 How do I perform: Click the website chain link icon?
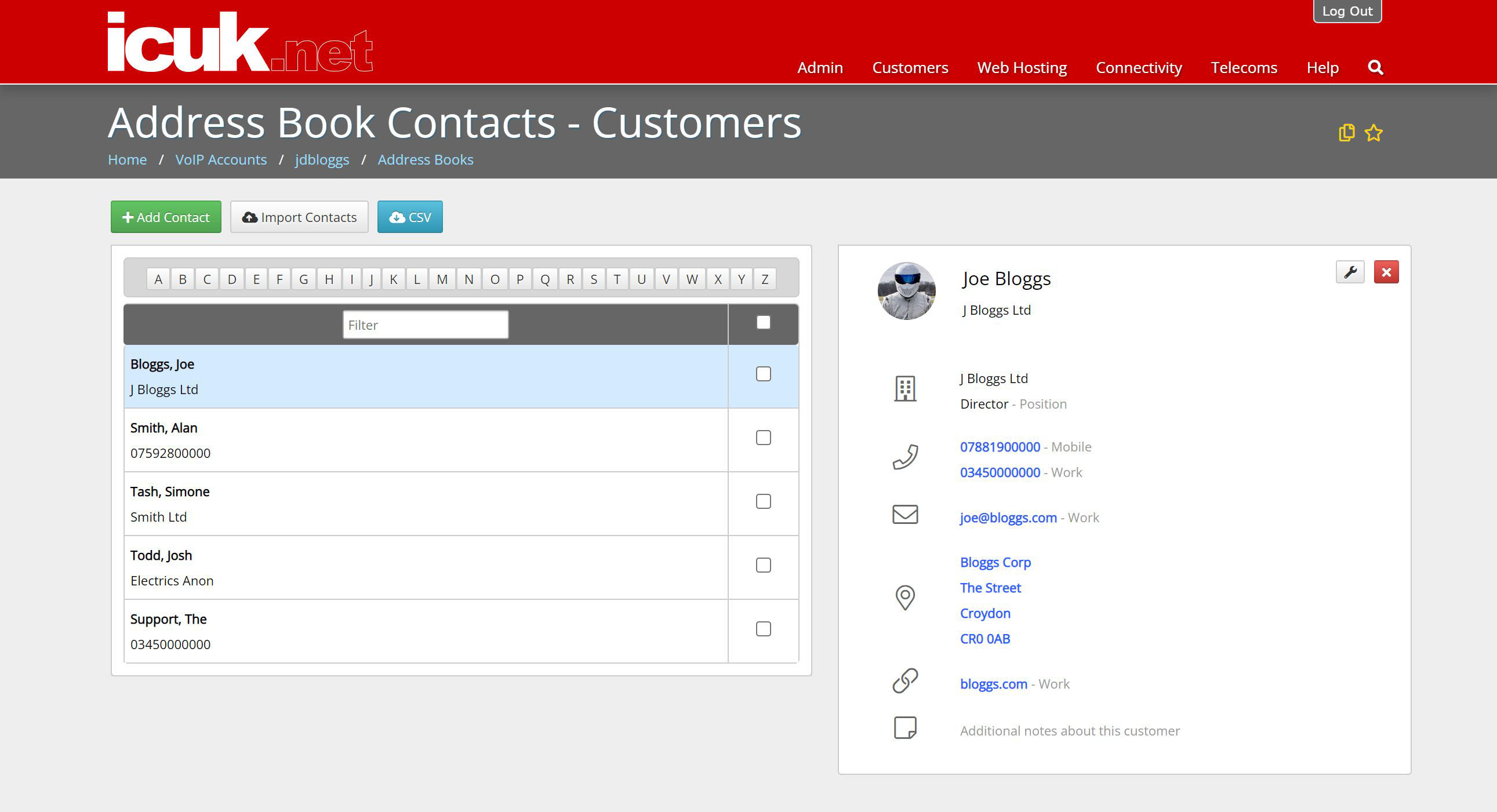point(905,681)
